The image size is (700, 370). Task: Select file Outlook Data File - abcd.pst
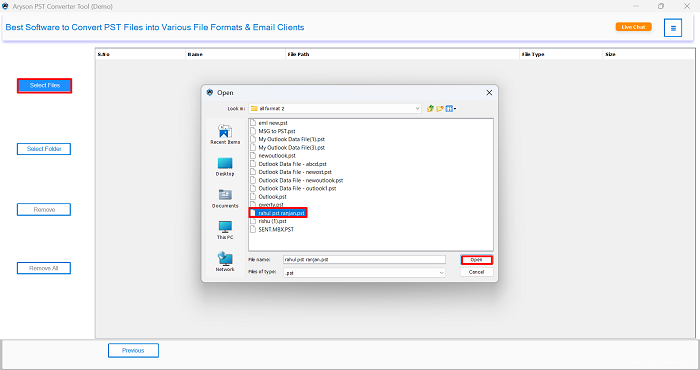pos(288,164)
